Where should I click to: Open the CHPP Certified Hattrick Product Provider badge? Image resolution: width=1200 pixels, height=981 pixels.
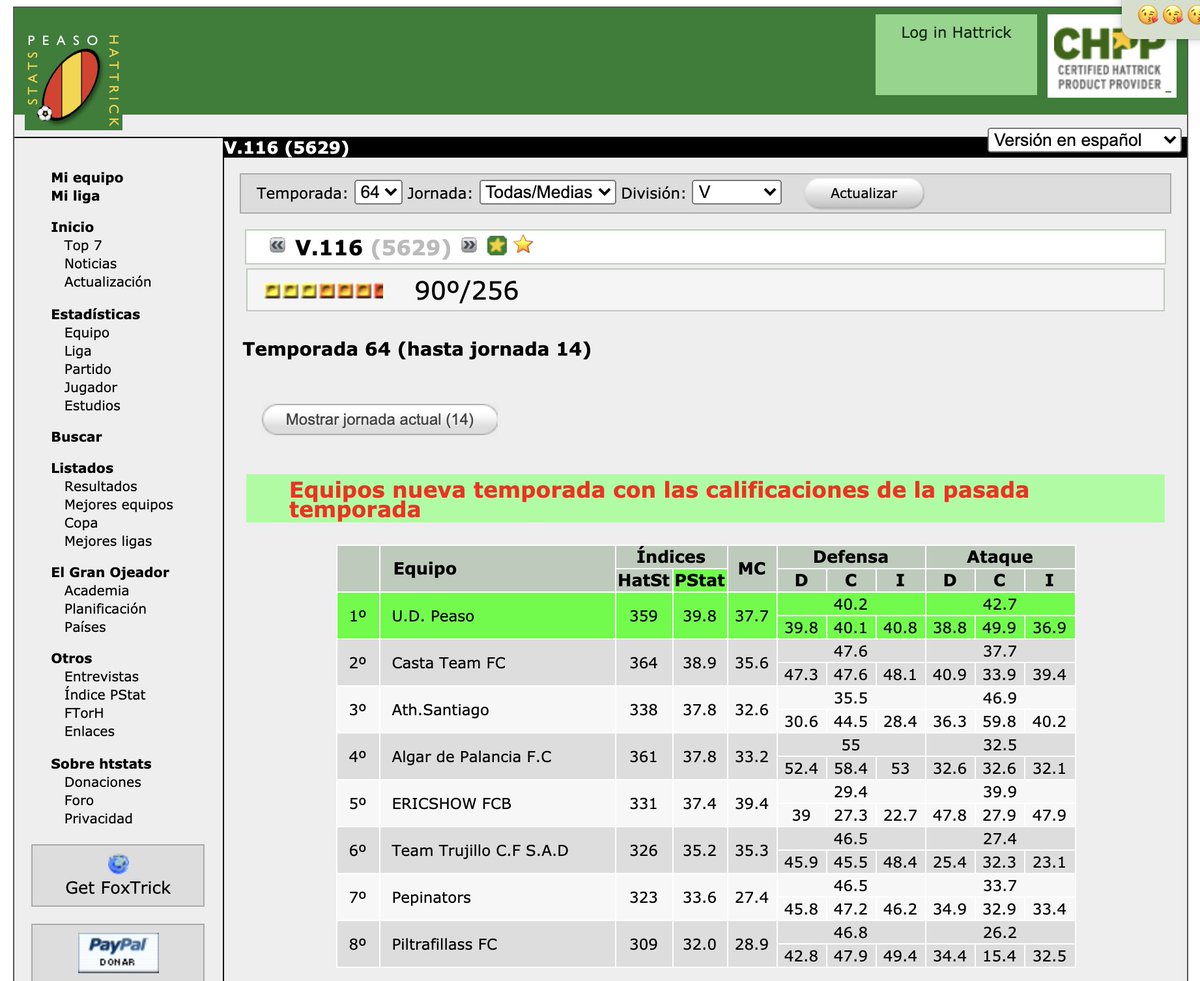1111,56
